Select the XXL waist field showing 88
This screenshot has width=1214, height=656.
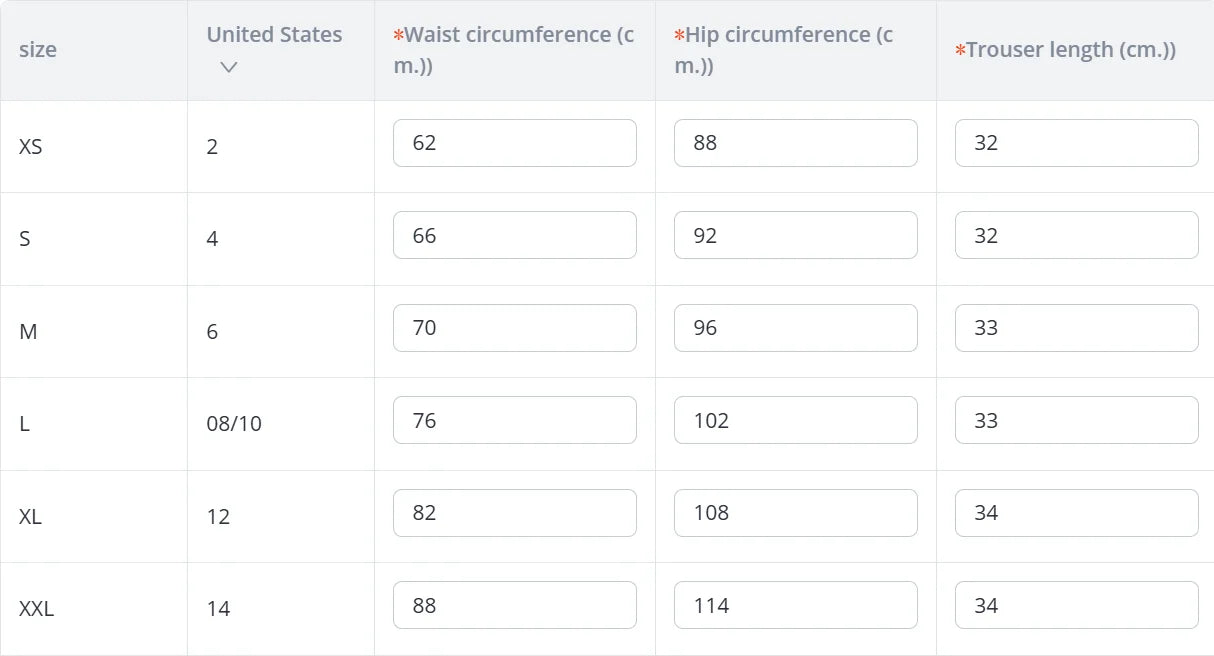(514, 605)
